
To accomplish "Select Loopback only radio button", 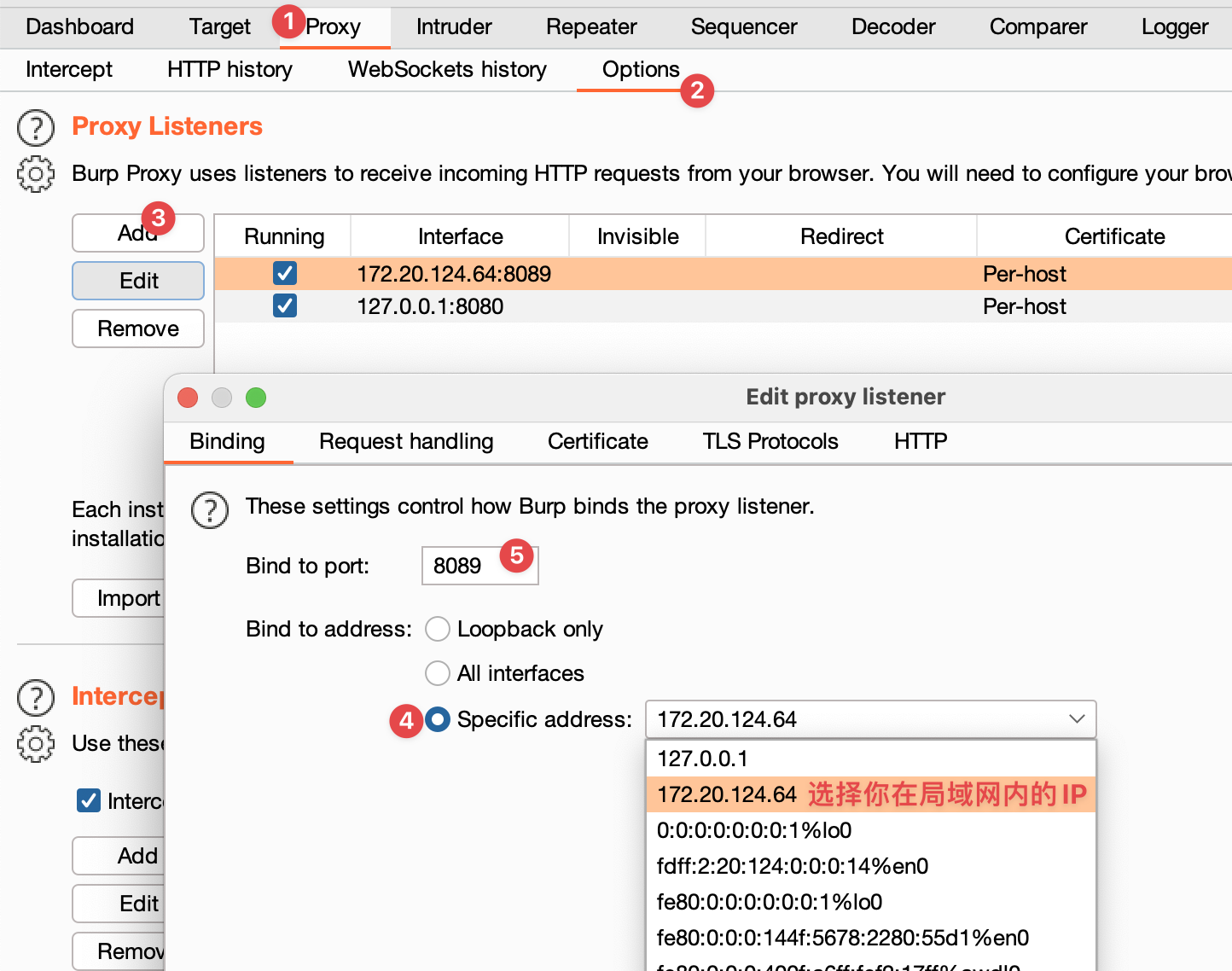I will [x=438, y=629].
